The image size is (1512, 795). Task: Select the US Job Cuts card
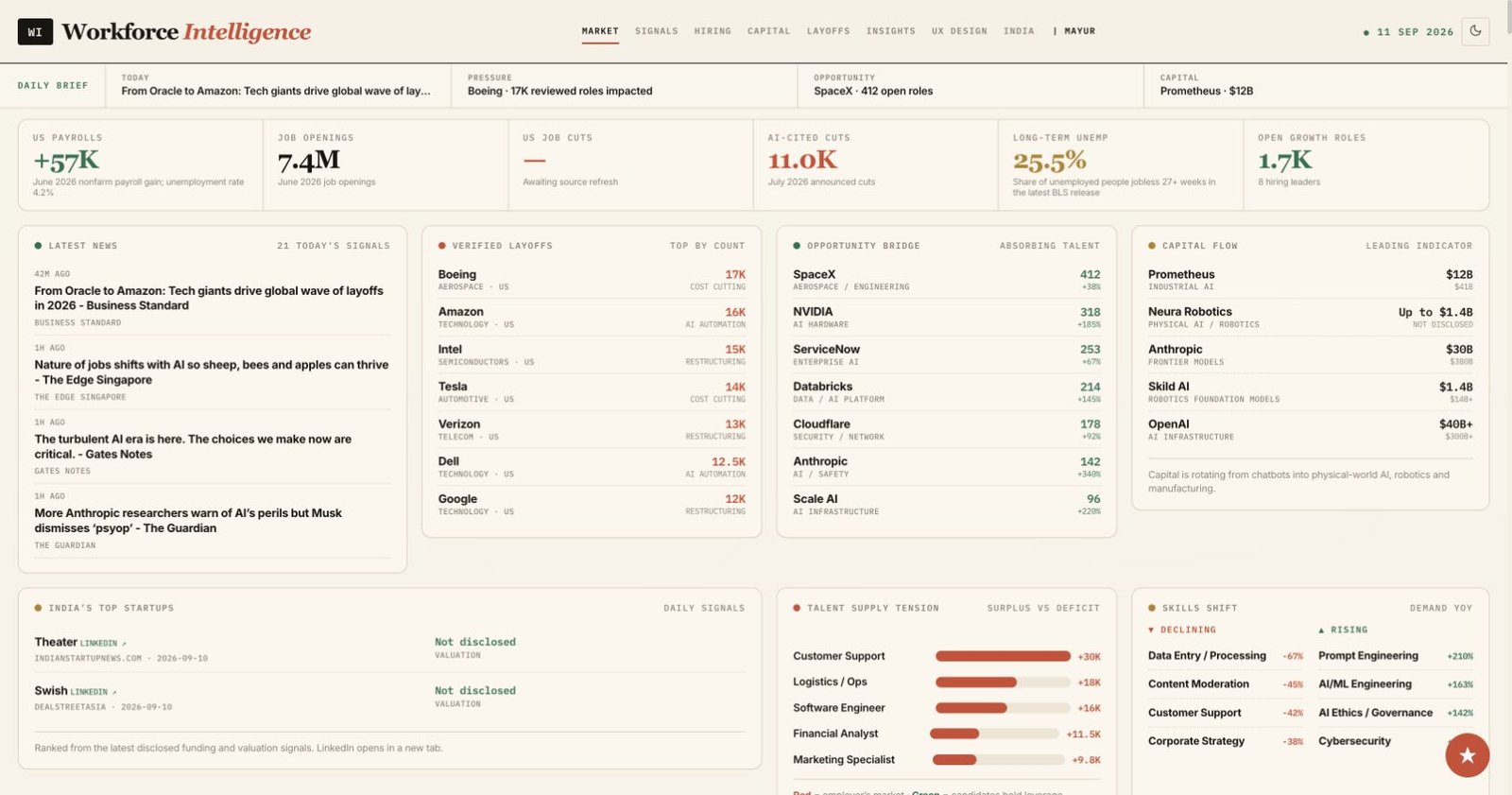[x=630, y=164]
